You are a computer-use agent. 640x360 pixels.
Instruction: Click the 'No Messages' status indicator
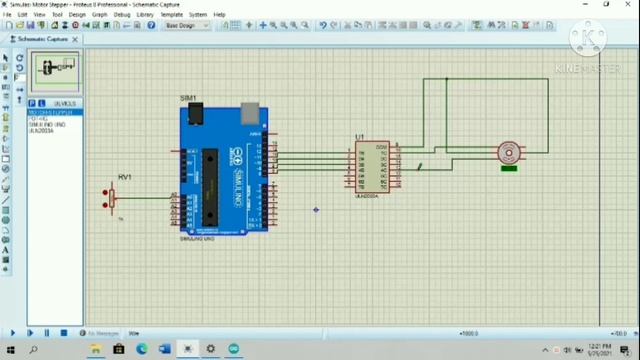(99, 333)
